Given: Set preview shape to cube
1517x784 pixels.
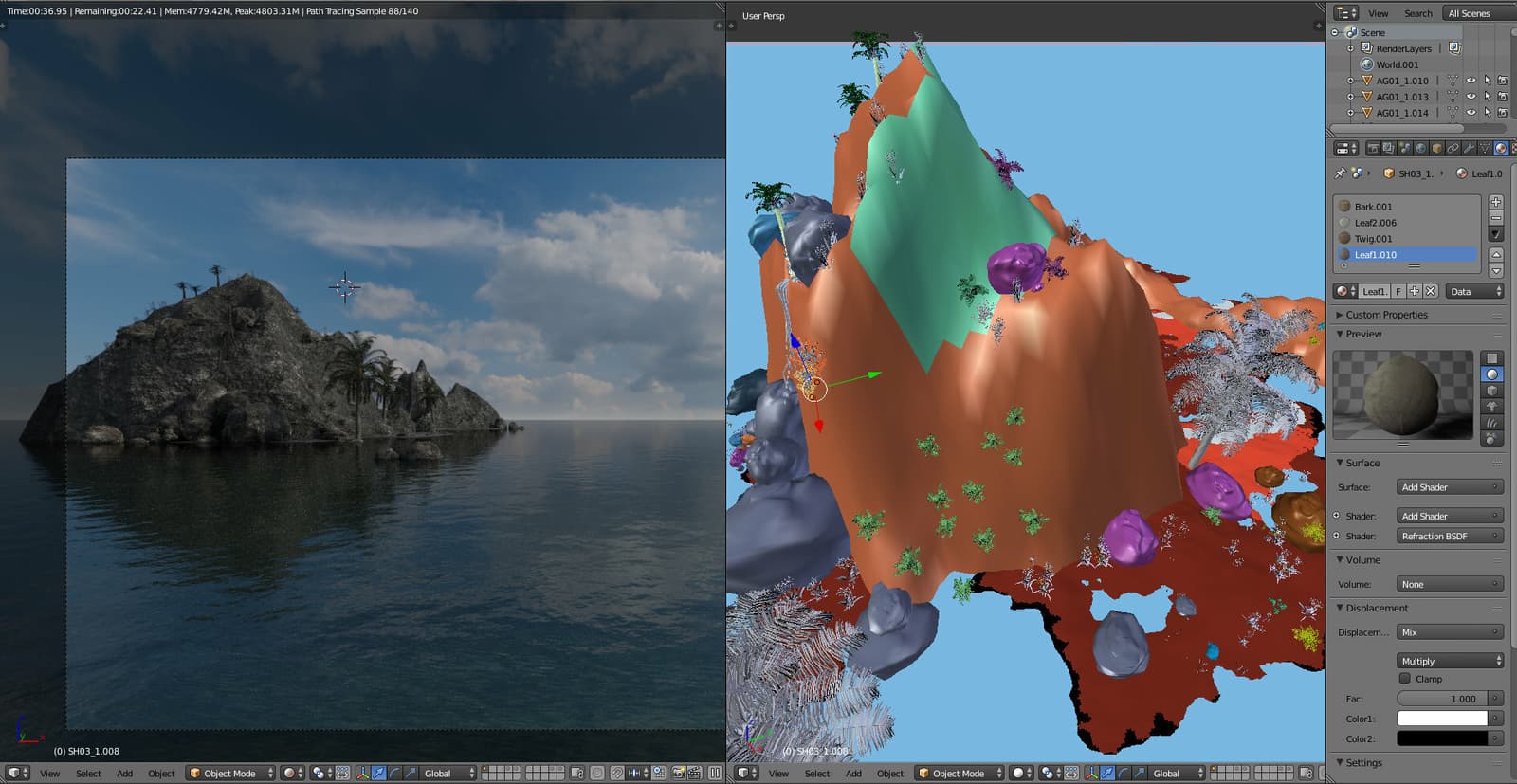Looking at the screenshot, I should pos(1491,391).
